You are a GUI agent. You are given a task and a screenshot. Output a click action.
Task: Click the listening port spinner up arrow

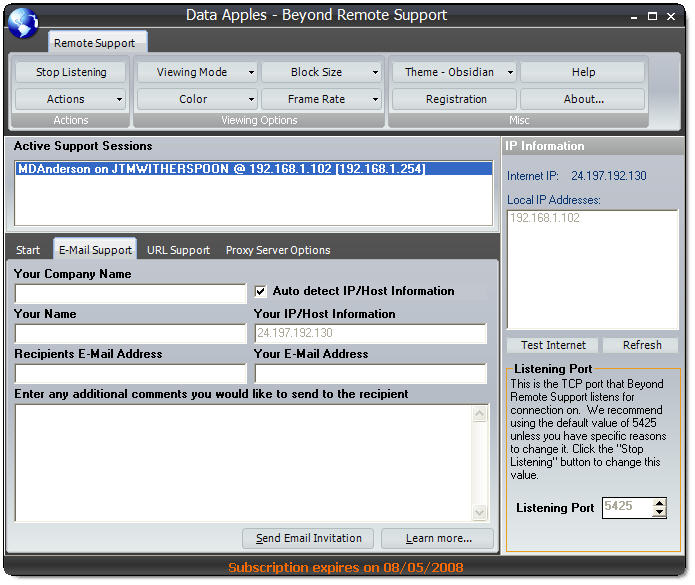658,502
